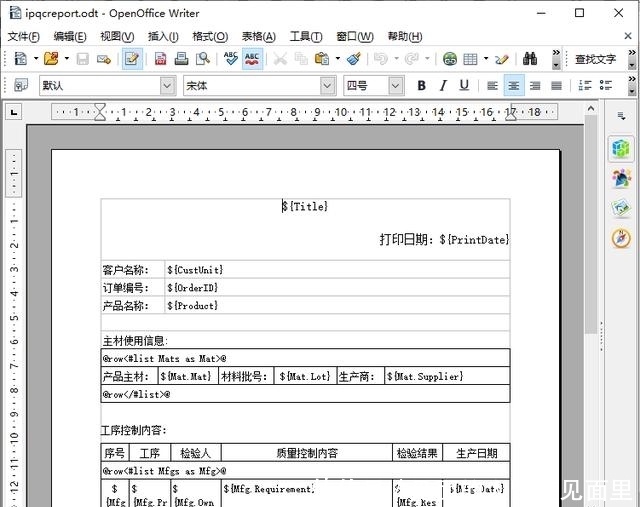Open the 帮助(H) menu

point(405,36)
